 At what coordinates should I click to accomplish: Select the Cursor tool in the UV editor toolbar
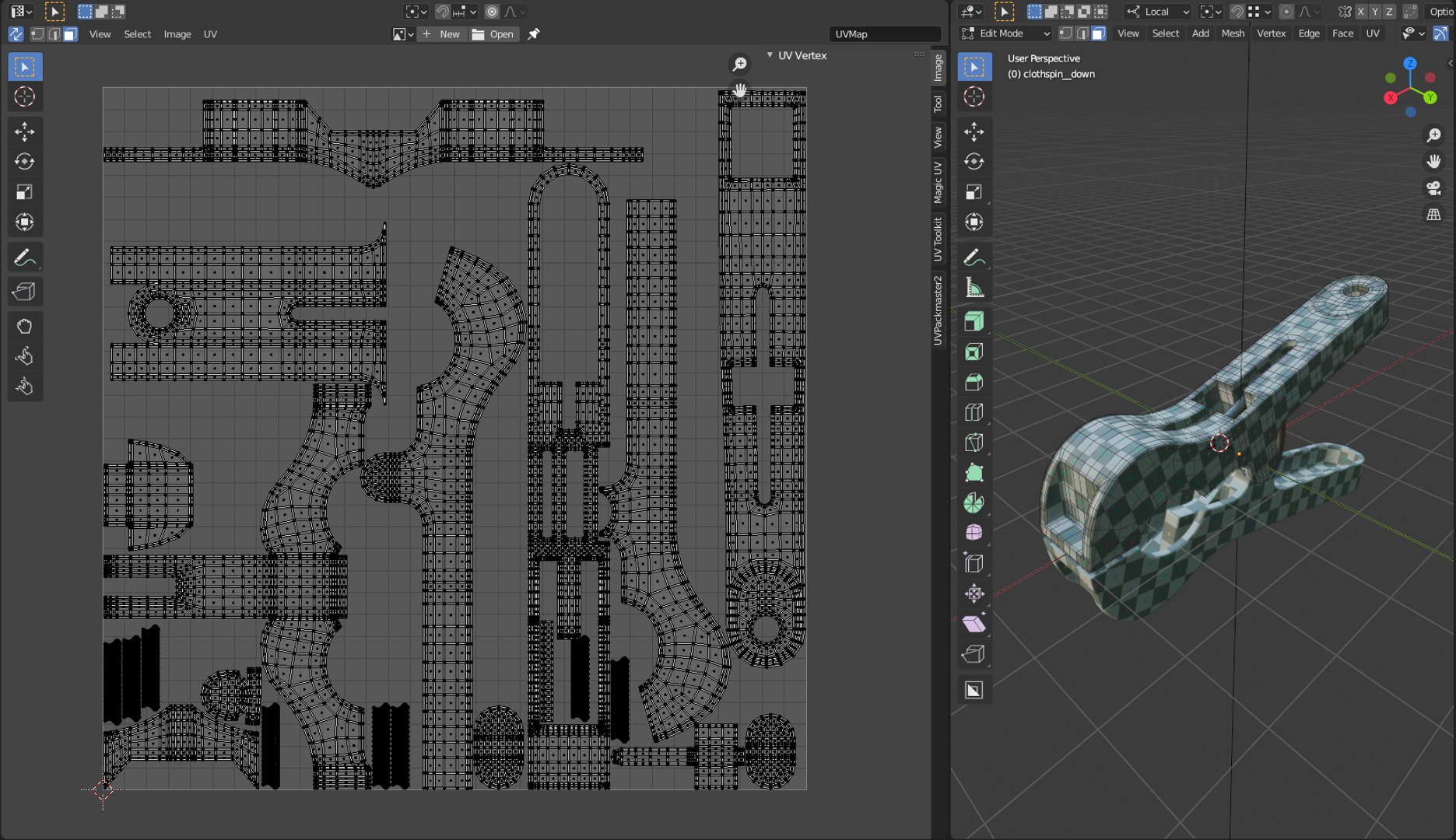point(25,97)
